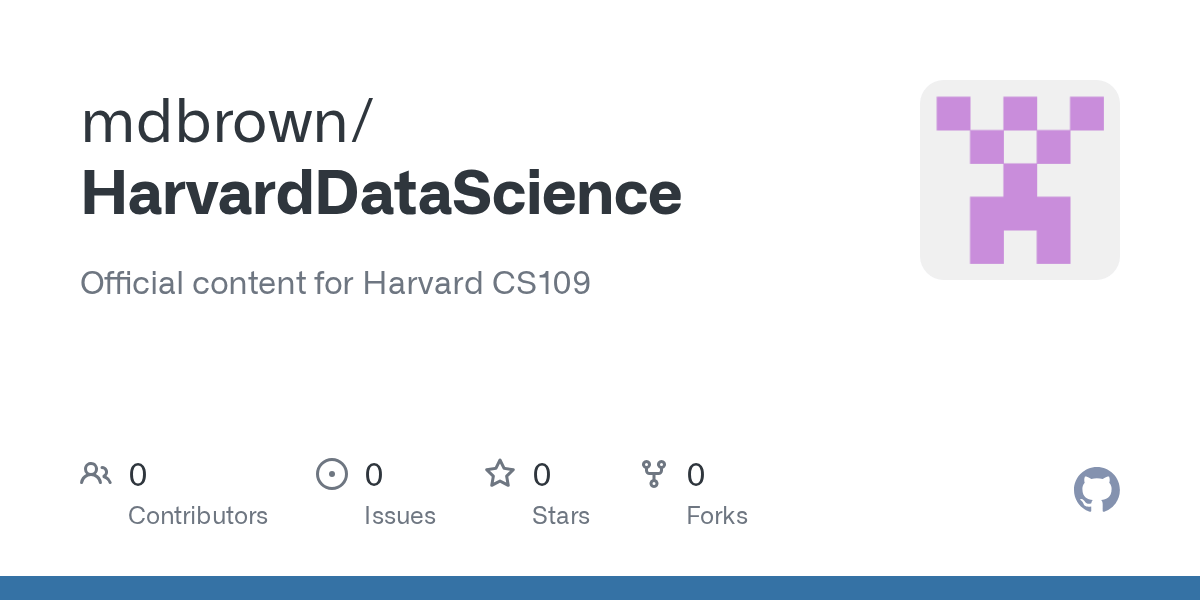The width and height of the screenshot is (1200, 600).
Task: Open the HarvardDataScience repository title
Action: tap(381, 193)
